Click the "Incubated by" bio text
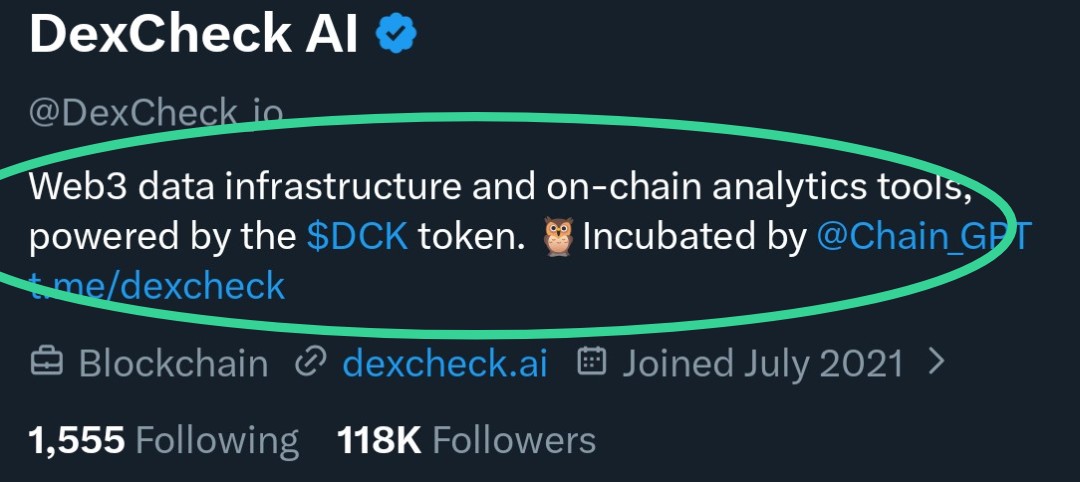 pos(694,239)
